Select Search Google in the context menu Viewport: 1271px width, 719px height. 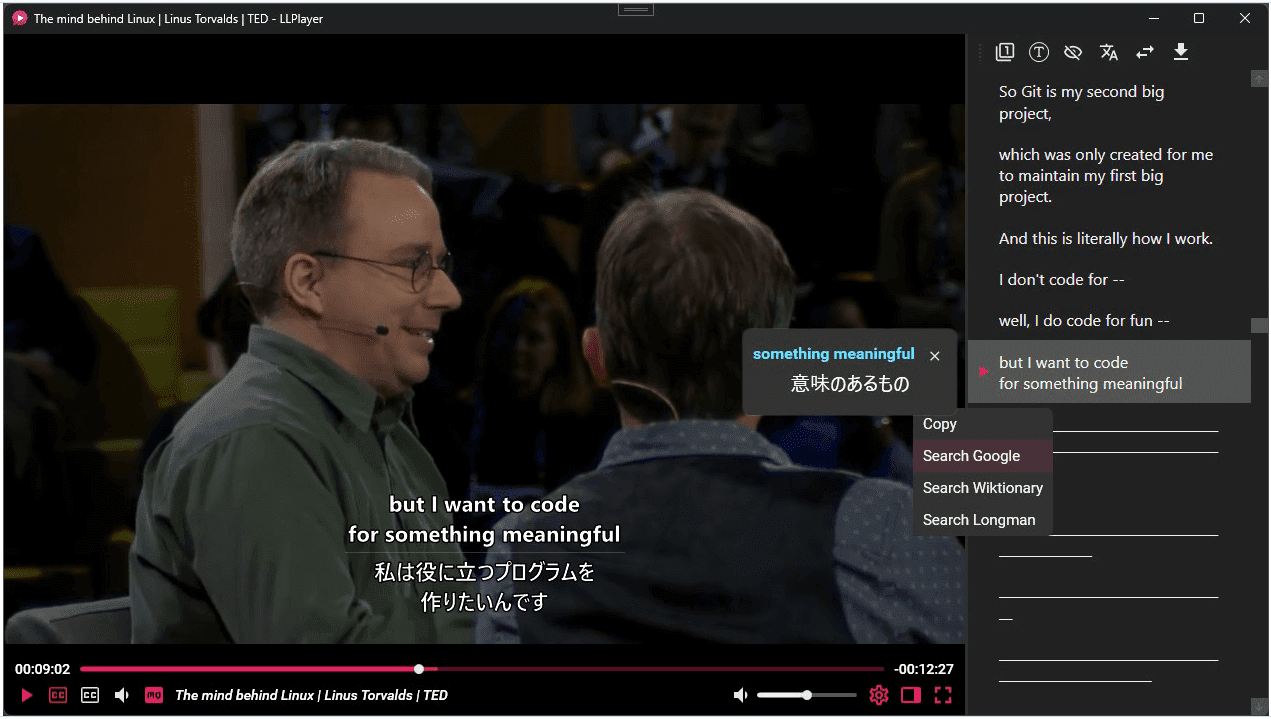tap(982, 456)
